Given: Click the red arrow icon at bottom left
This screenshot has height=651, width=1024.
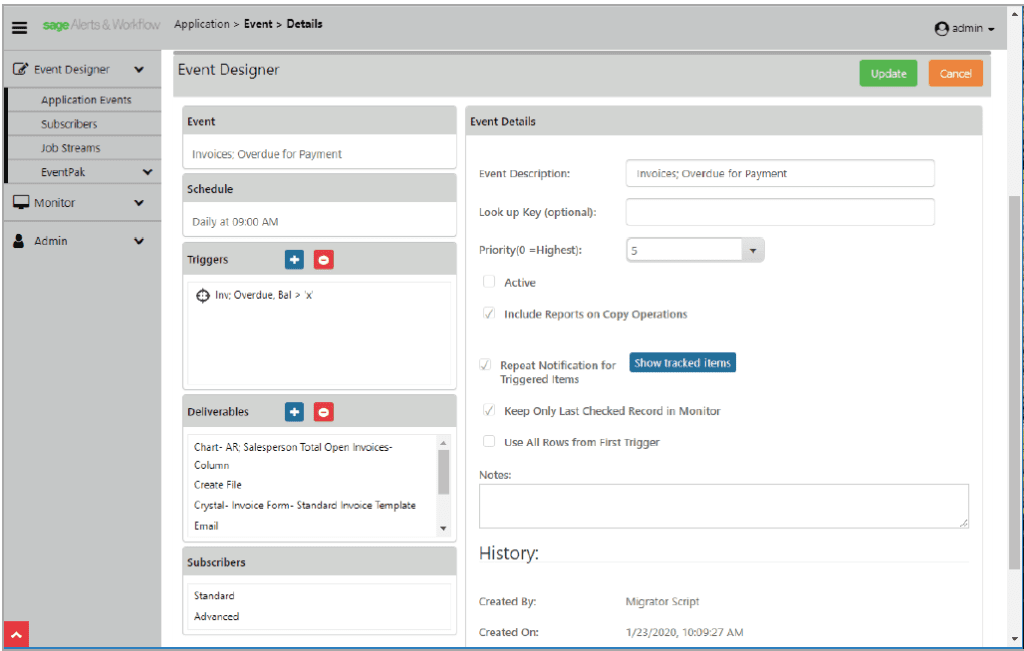Looking at the screenshot, I should 16,635.
